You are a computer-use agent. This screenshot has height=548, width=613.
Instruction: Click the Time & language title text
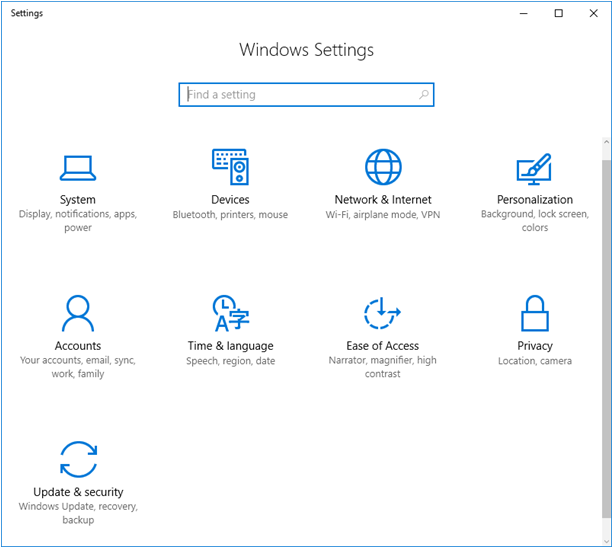(x=230, y=346)
